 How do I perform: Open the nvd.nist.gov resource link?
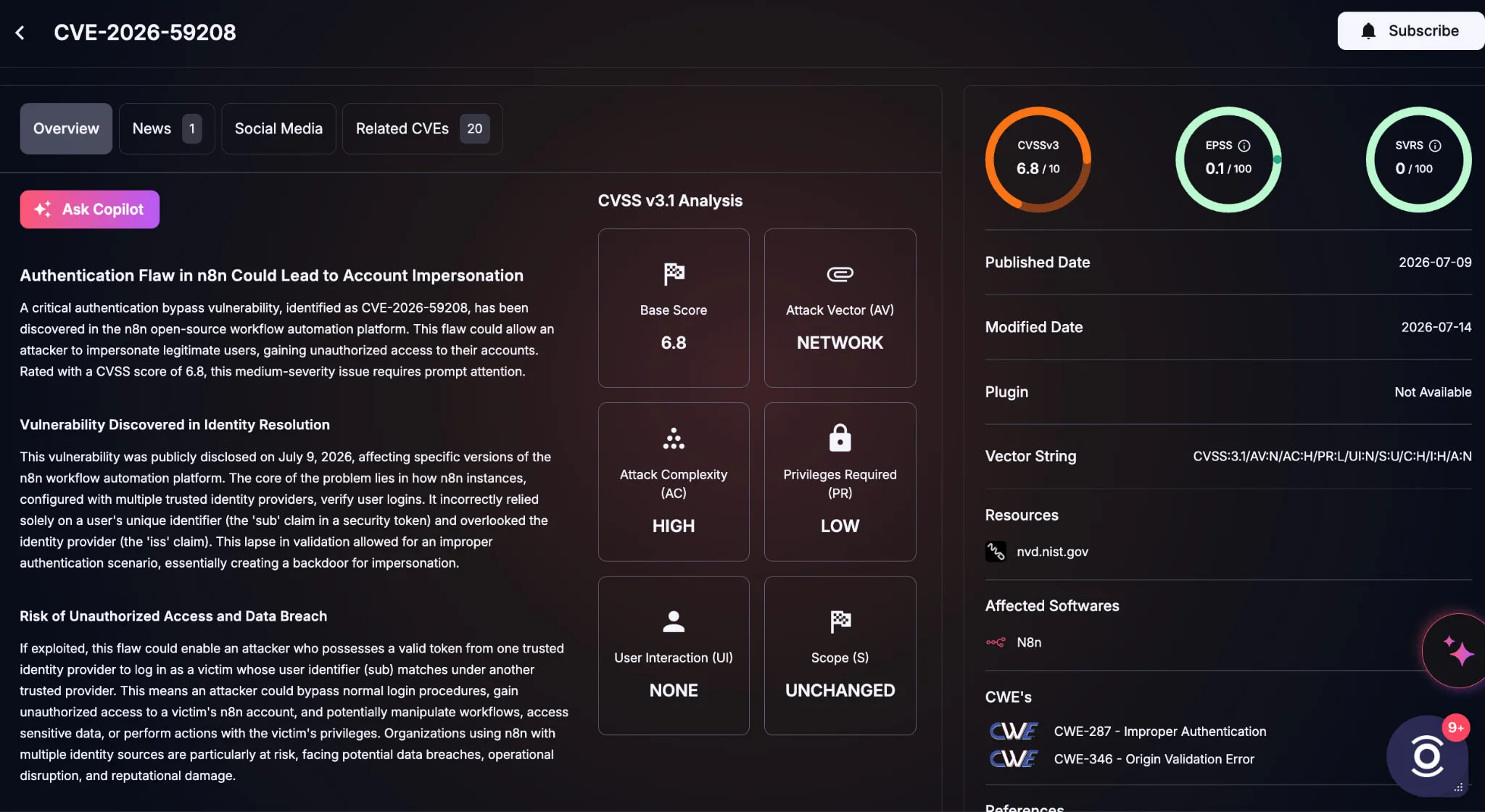point(1052,552)
